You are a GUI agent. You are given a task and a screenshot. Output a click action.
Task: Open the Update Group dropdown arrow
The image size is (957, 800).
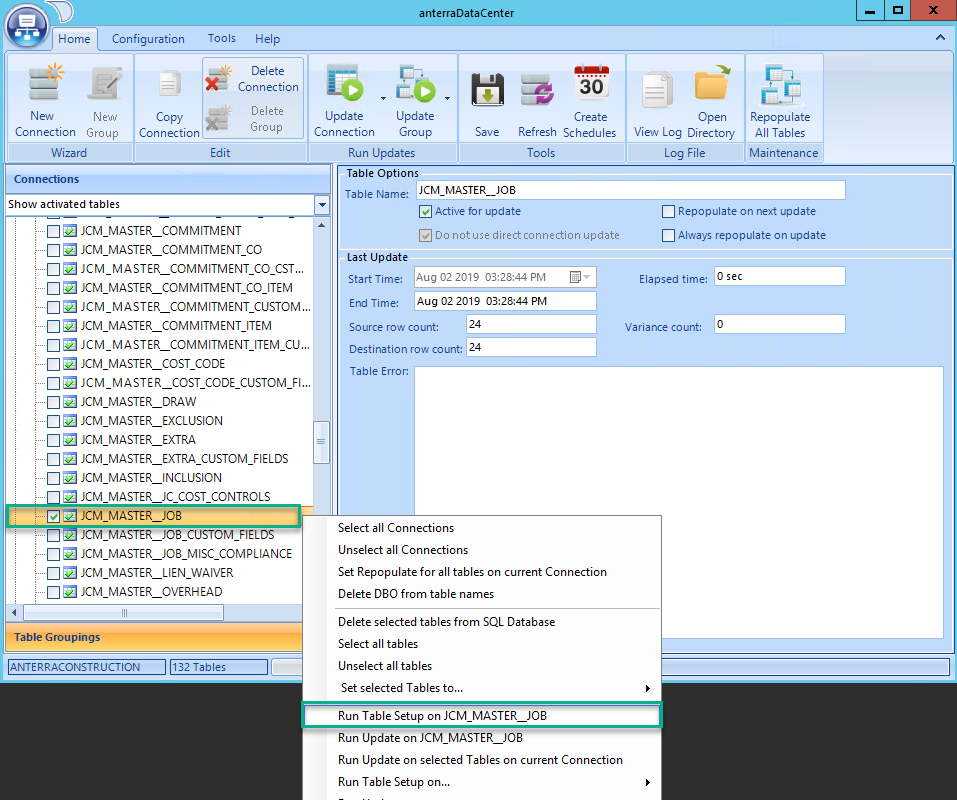pos(447,98)
